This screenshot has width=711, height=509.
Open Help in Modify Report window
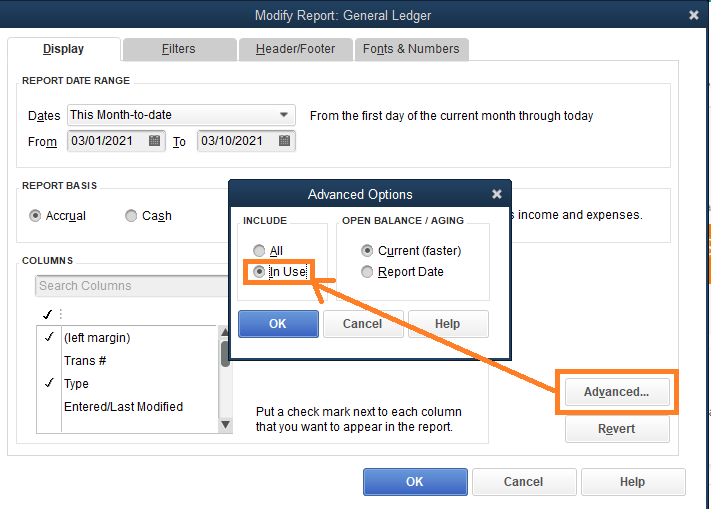tap(633, 481)
